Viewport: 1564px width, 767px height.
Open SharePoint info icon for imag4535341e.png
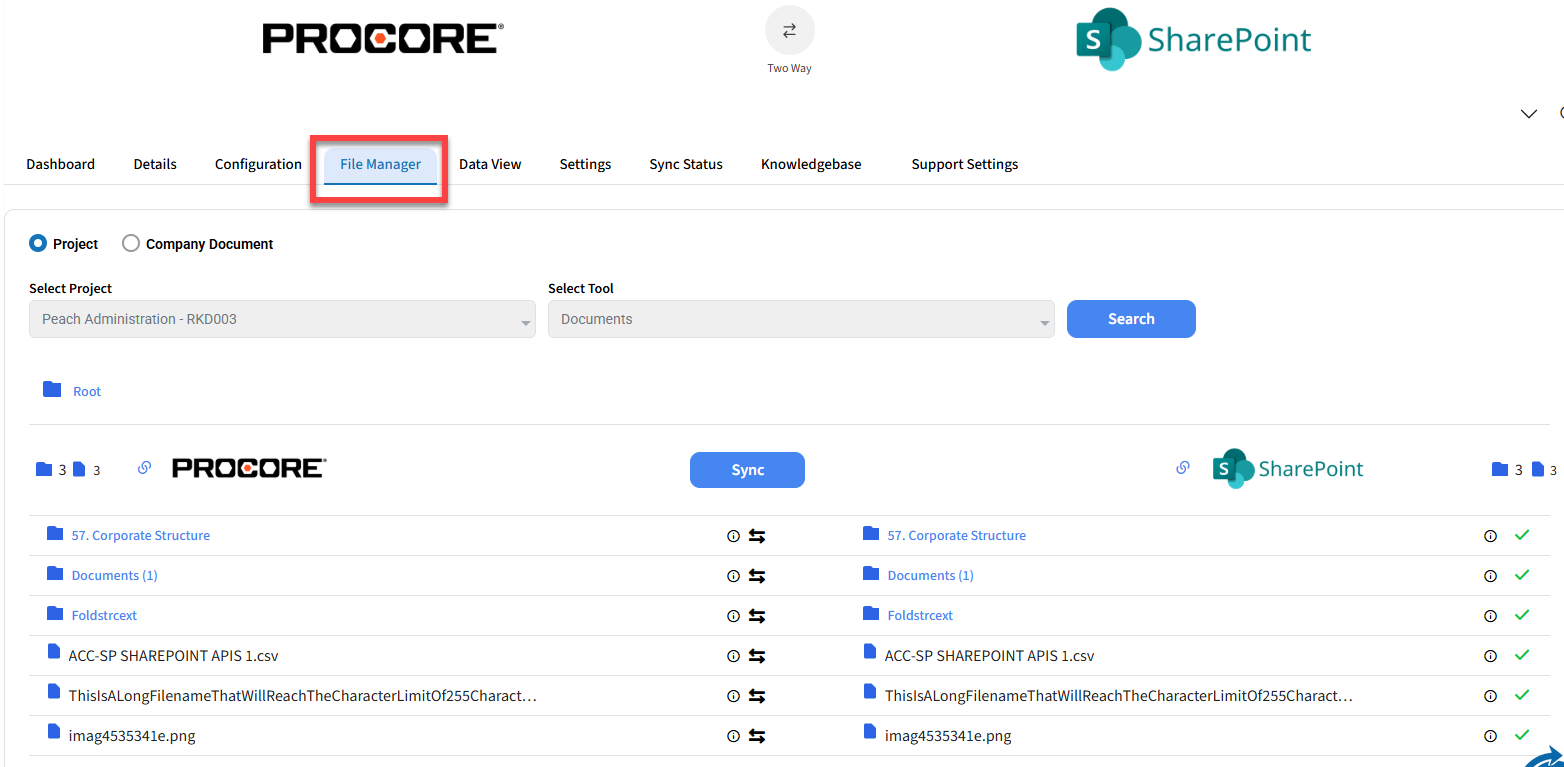1490,736
